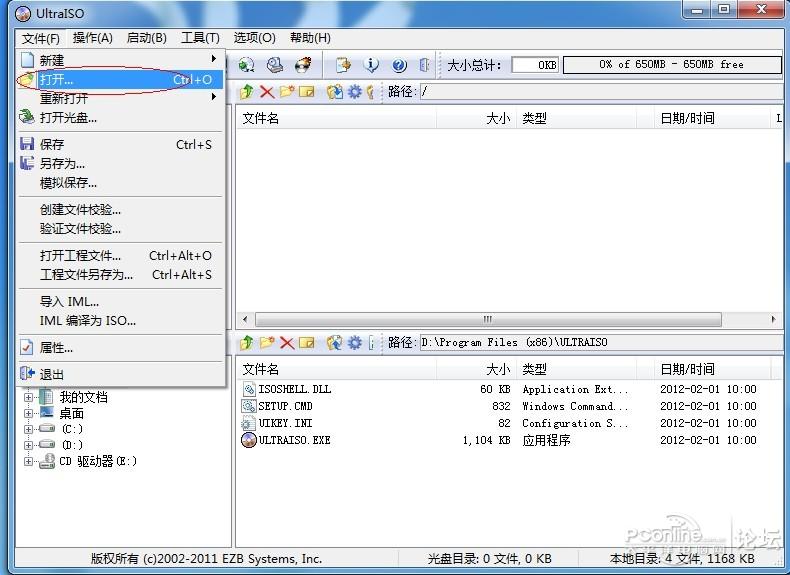Click the gear settings icon in the lower pane toolbar
Screen dimensions: 790x575
(x=354, y=342)
